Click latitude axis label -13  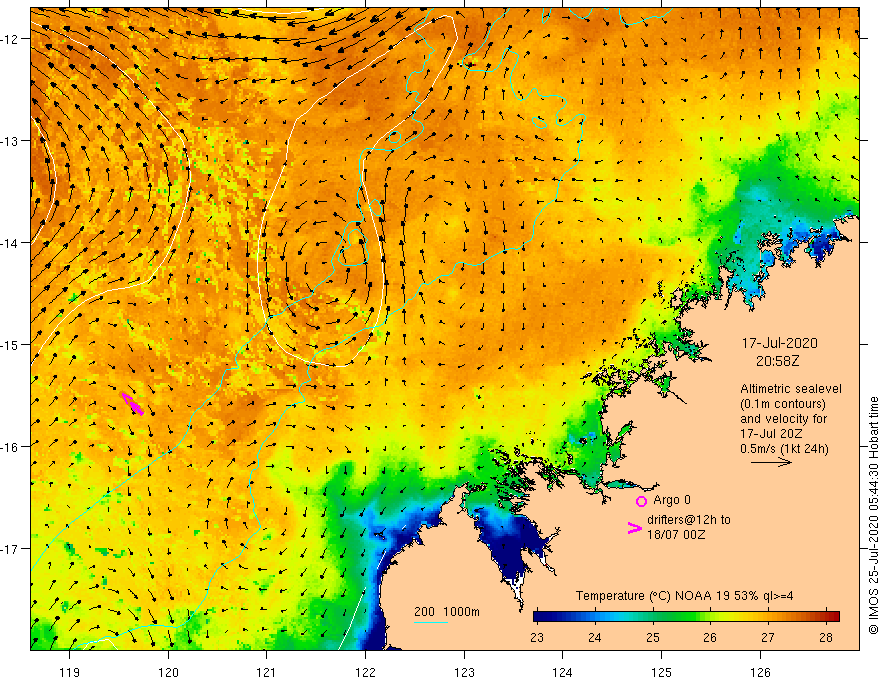click(11, 141)
